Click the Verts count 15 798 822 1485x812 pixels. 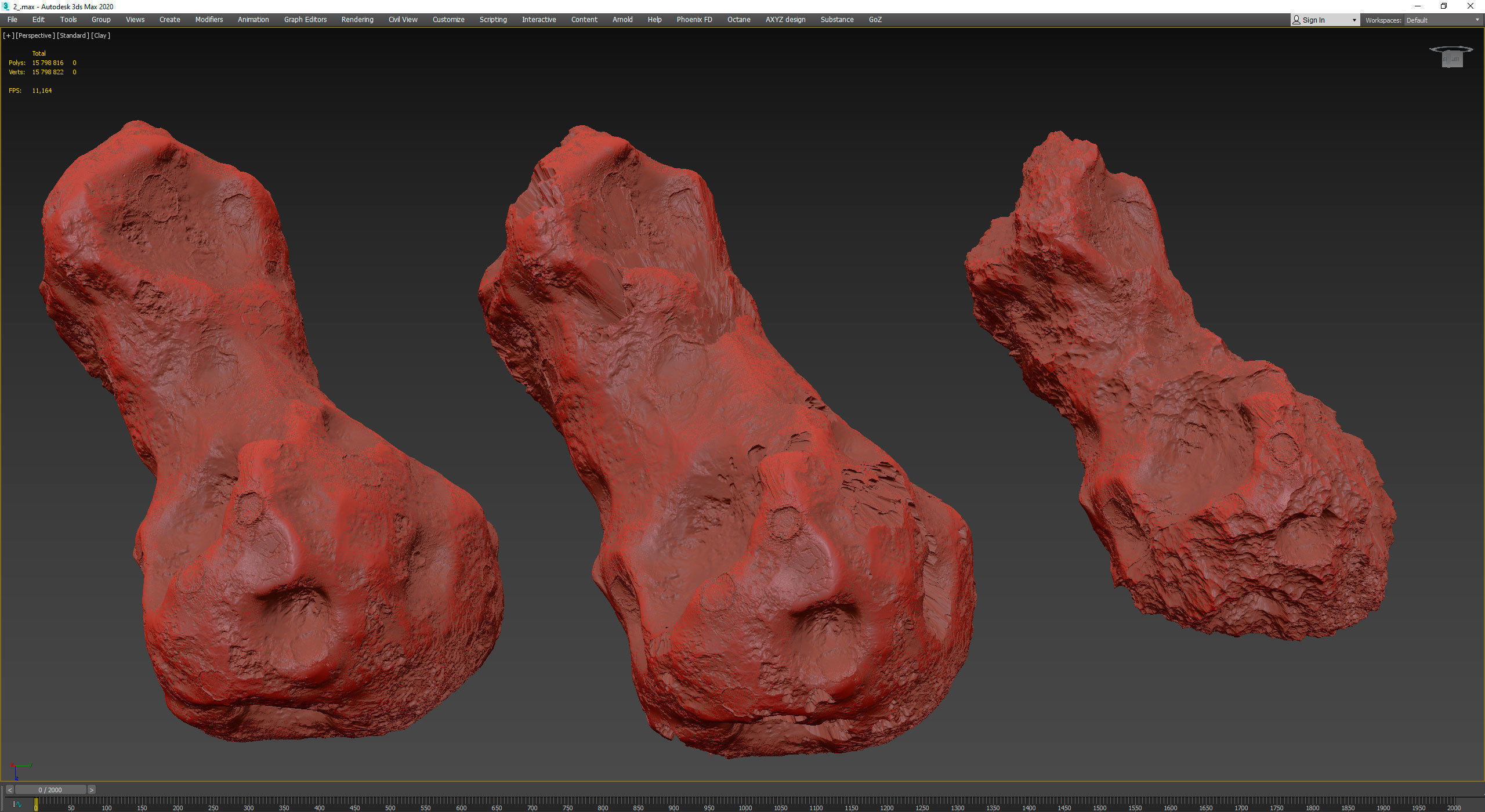(48, 72)
